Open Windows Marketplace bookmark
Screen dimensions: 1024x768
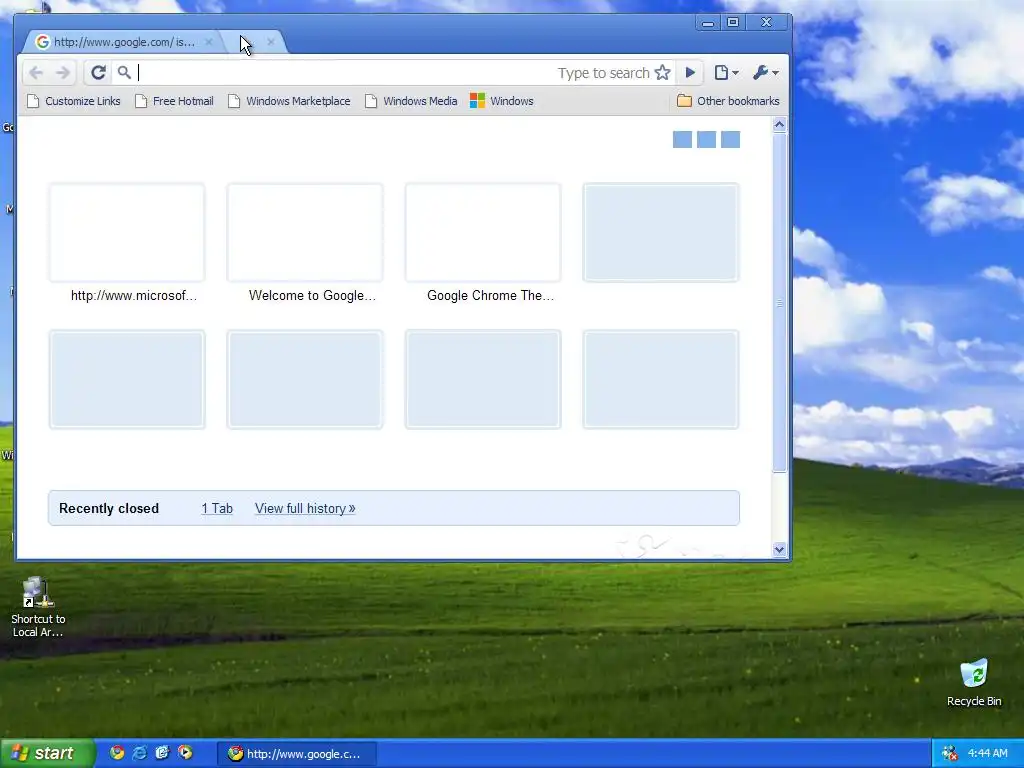[289, 101]
